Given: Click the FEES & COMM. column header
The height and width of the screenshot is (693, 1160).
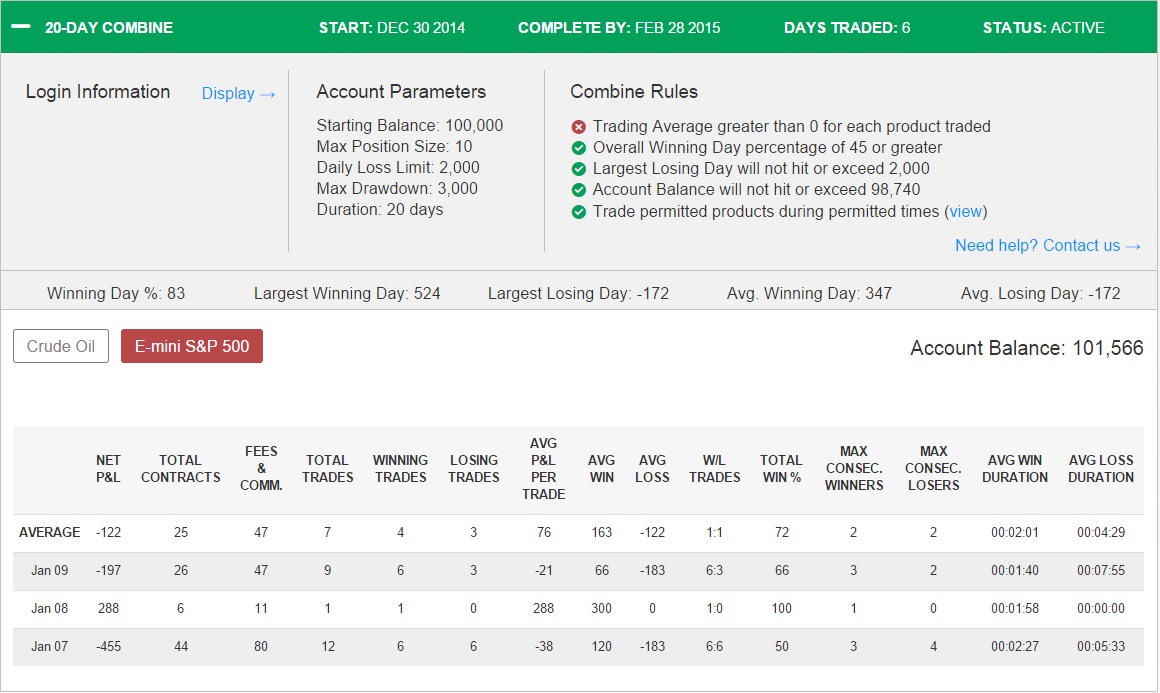Looking at the screenshot, I should [x=261, y=468].
